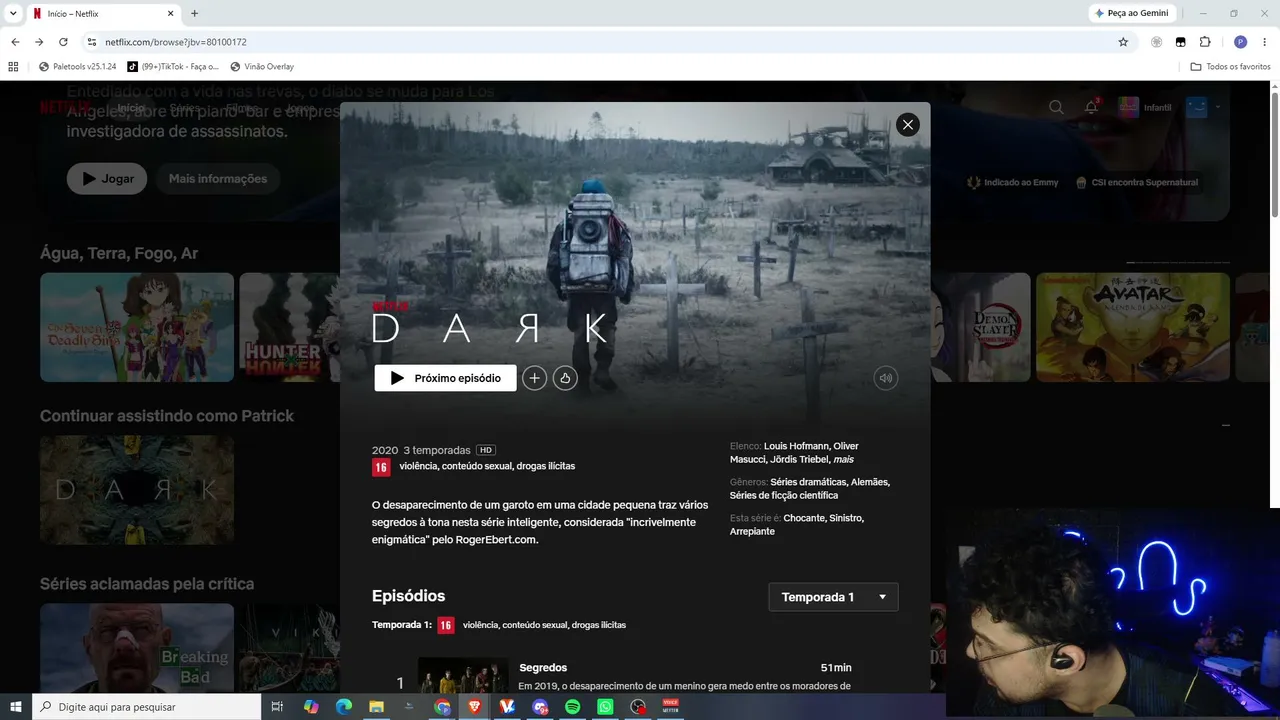Image resolution: width=1280 pixels, height=720 pixels.
Task: Open the Paletools v25.1.24 bookmark
Action: pos(78,67)
